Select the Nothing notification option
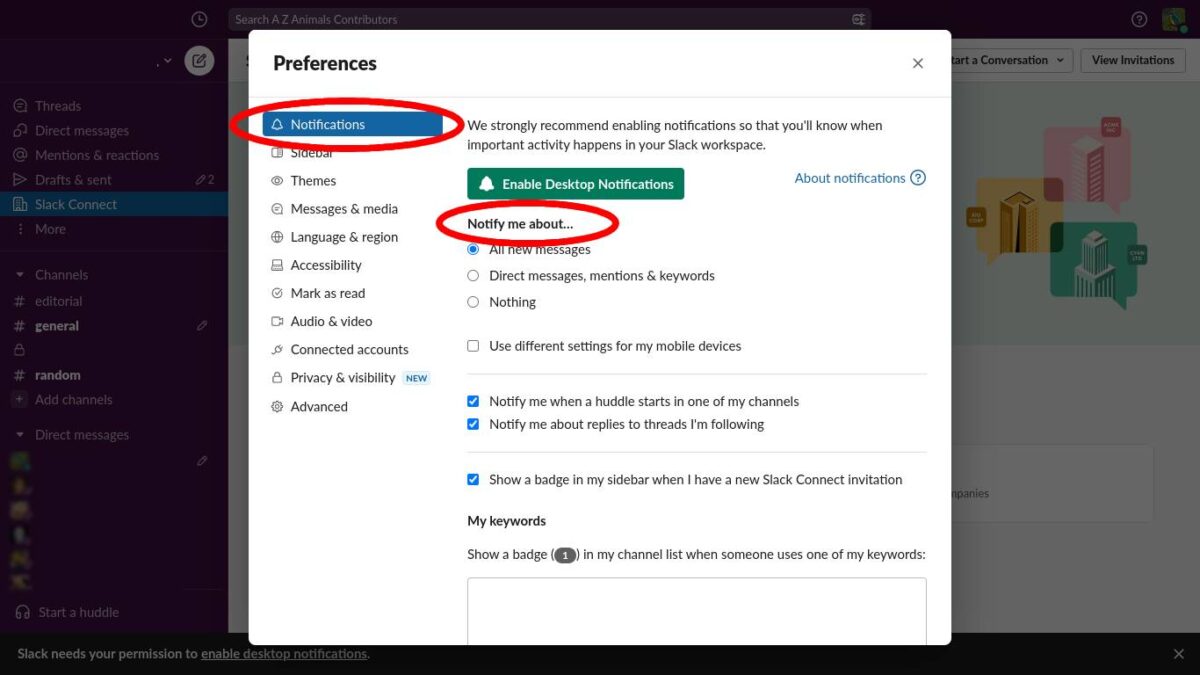This screenshot has height=675, width=1200. 473,302
